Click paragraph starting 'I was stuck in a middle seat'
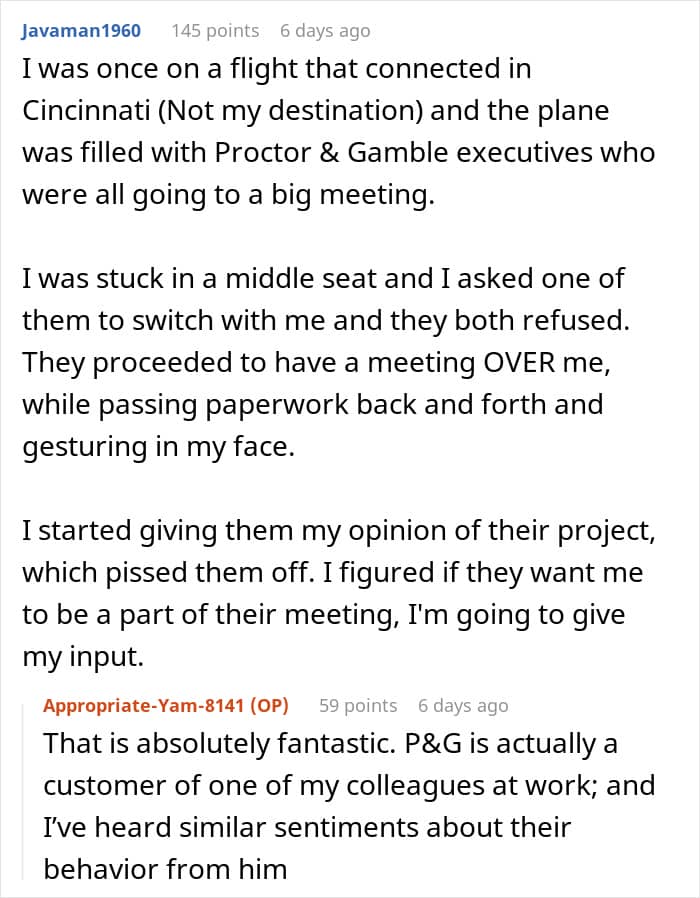This screenshot has height=898, width=700. (326, 362)
